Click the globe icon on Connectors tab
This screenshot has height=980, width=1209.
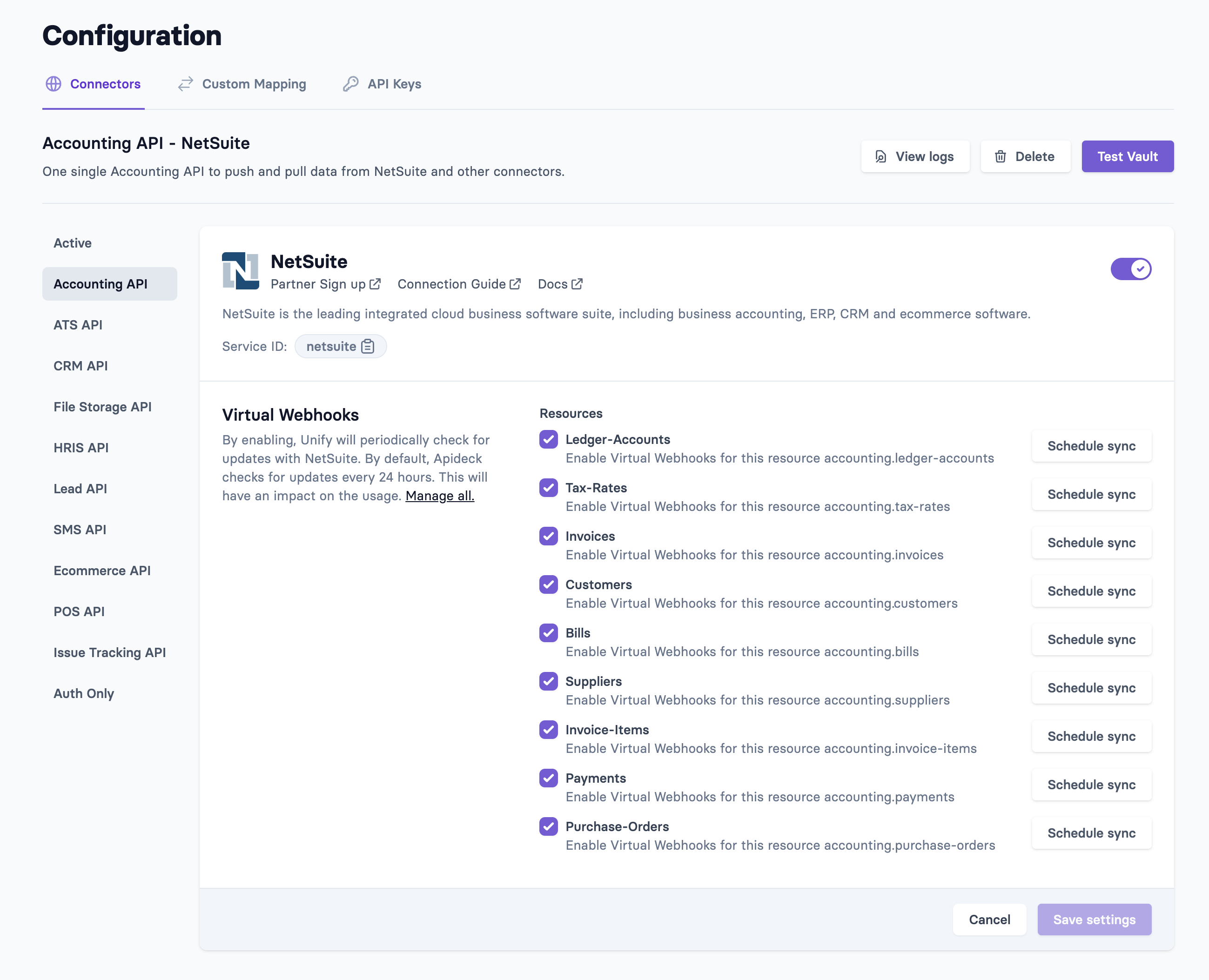54,84
